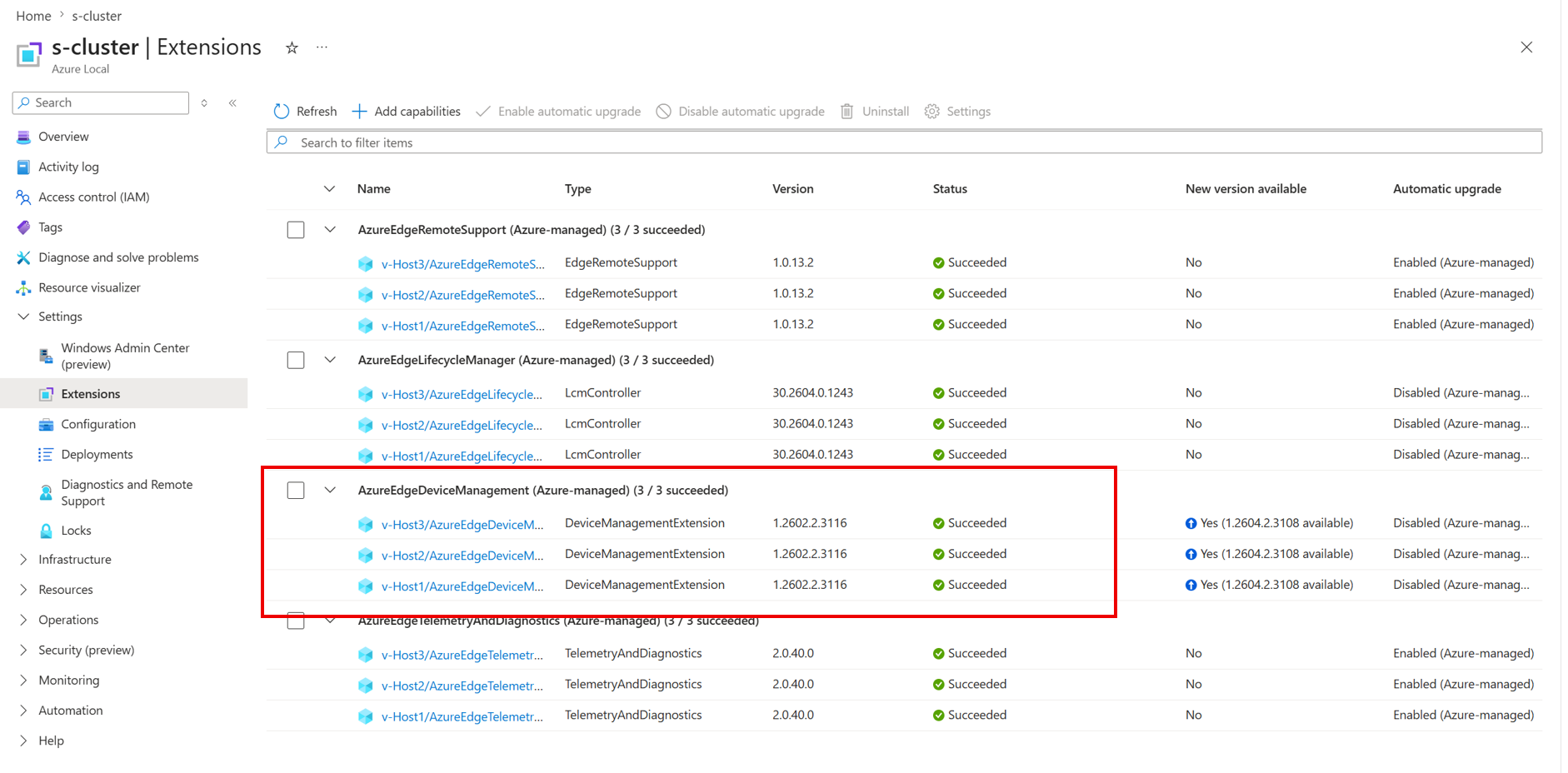Expand the Security (preview) section
Viewport: 1568px width, 773px height.
[23, 650]
